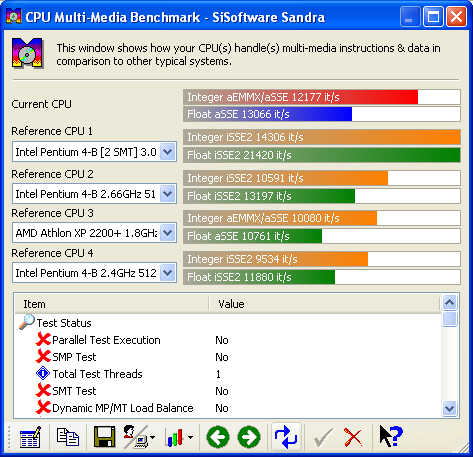
Task: Click the user and computer connect icon
Action: point(135,437)
